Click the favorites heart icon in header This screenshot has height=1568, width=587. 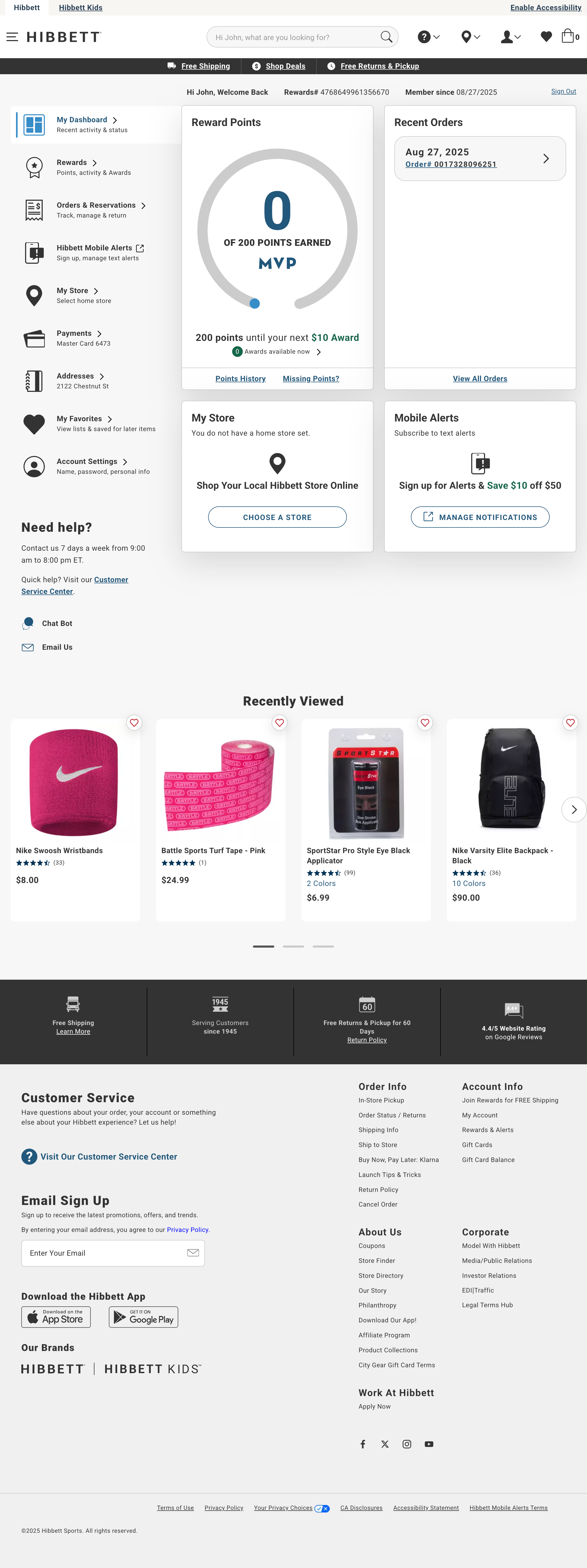(x=546, y=37)
